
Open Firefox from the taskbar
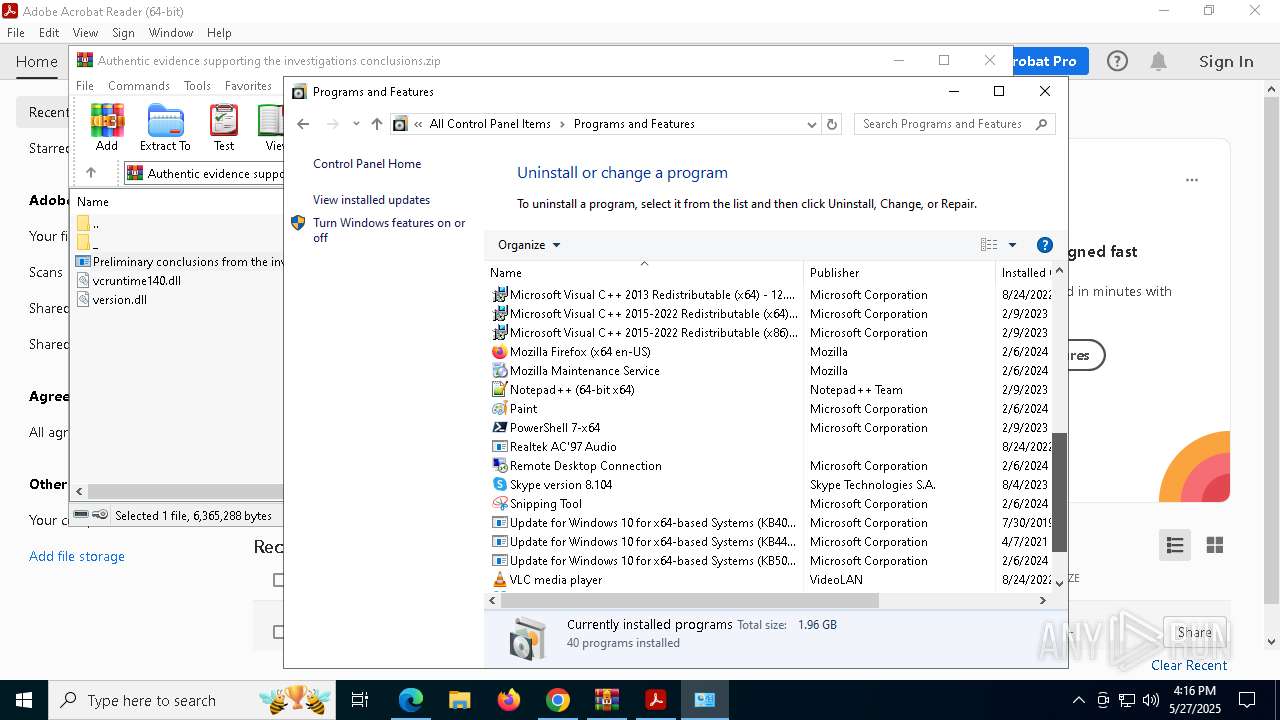point(509,700)
